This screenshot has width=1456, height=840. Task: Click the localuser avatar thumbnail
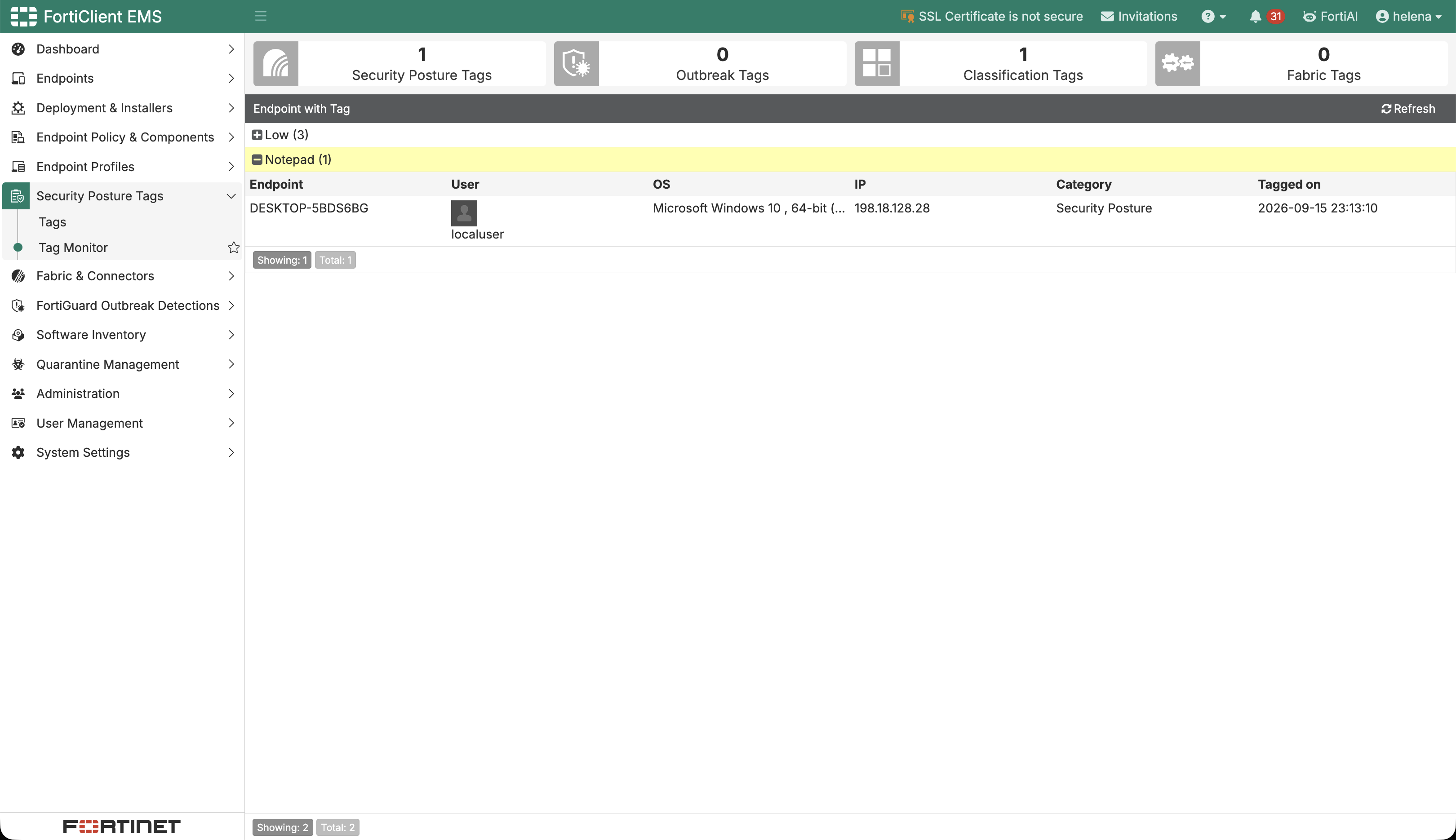[x=464, y=213]
